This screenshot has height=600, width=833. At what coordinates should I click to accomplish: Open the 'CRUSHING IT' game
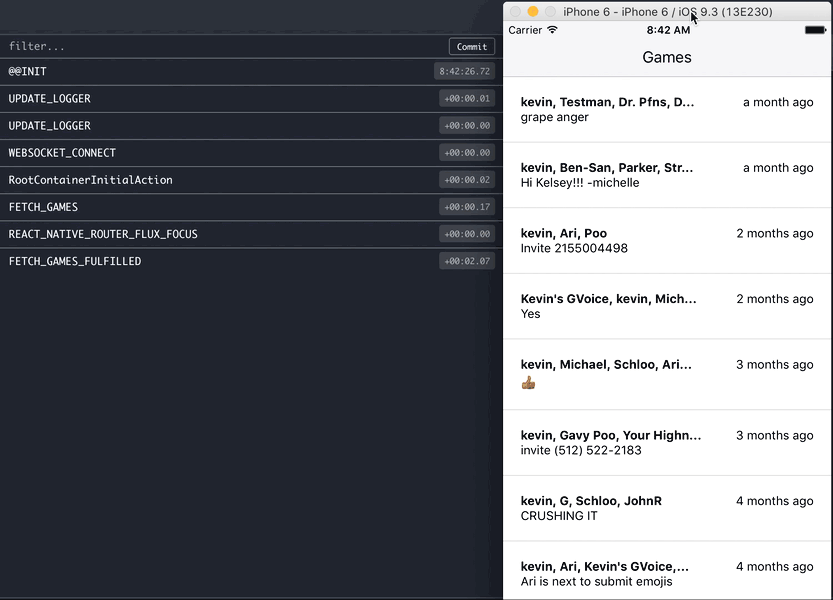pyautogui.click(x=667, y=508)
